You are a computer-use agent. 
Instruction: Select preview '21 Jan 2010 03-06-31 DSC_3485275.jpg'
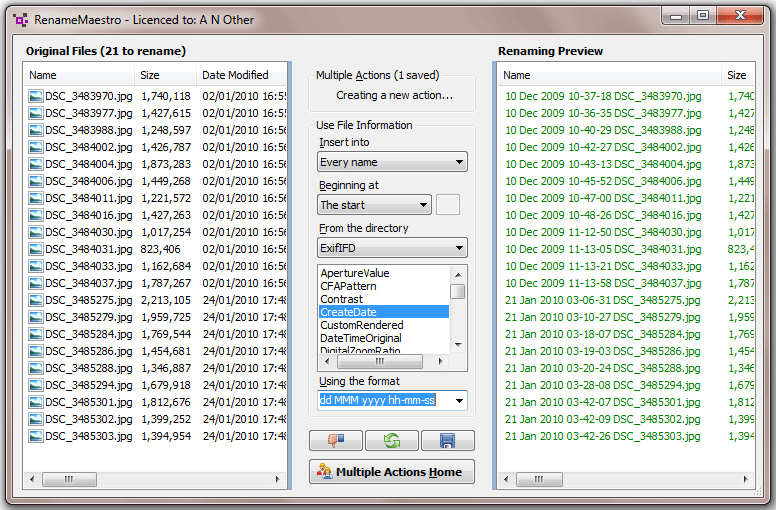click(603, 300)
